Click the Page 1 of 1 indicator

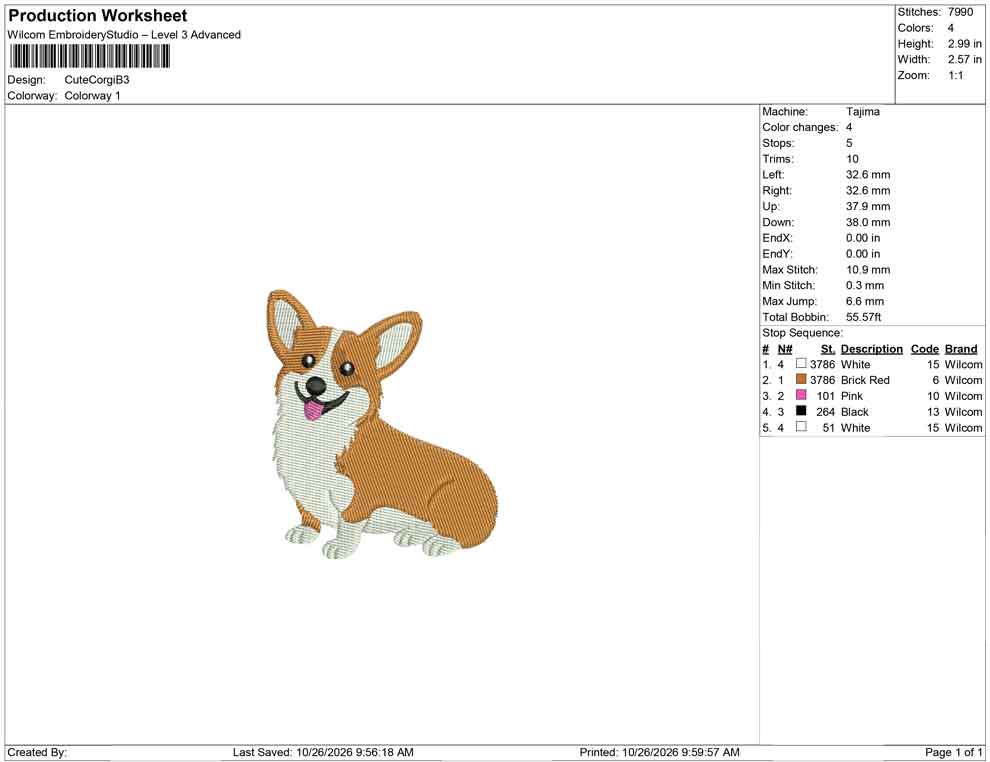(953, 752)
